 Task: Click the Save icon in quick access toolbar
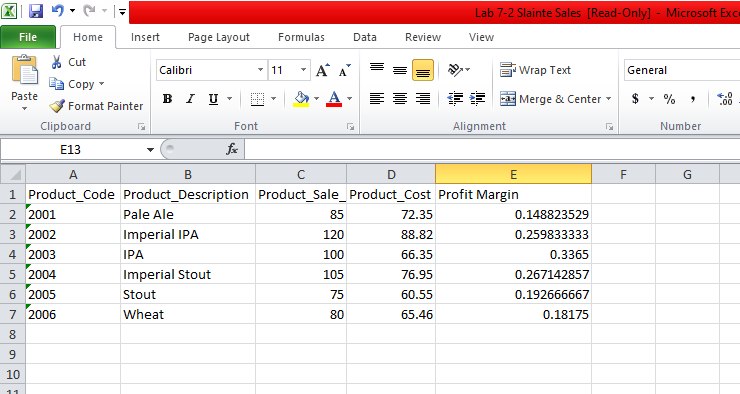[36, 10]
